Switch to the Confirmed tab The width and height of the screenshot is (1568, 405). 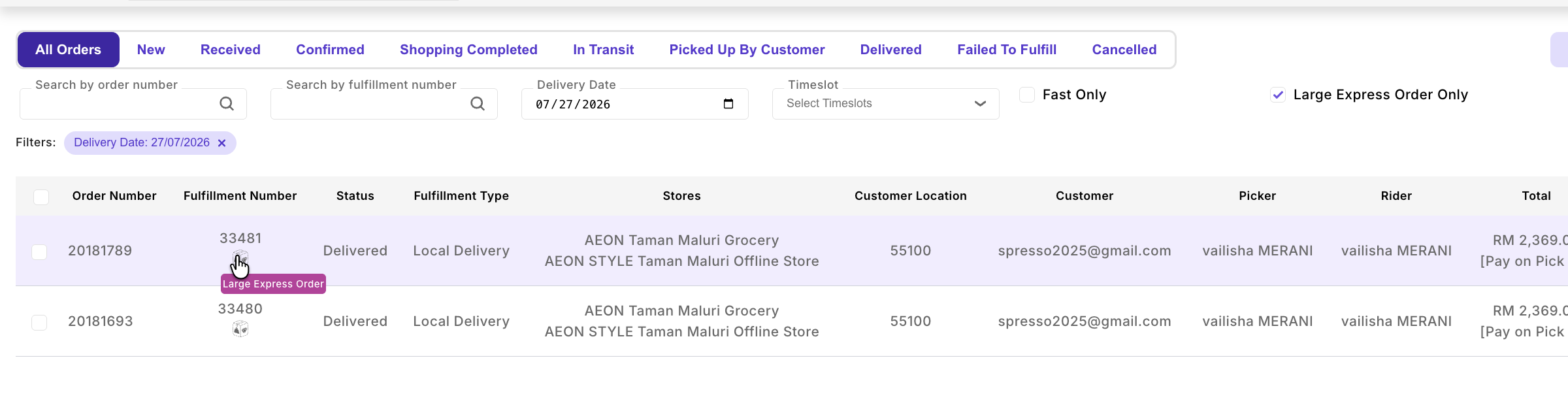(330, 50)
